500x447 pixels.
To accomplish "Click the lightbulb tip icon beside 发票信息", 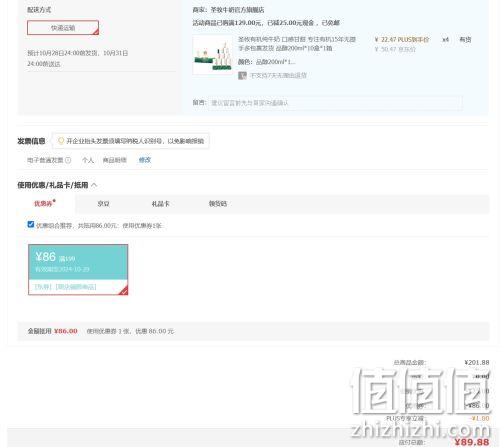I will pos(61,141).
